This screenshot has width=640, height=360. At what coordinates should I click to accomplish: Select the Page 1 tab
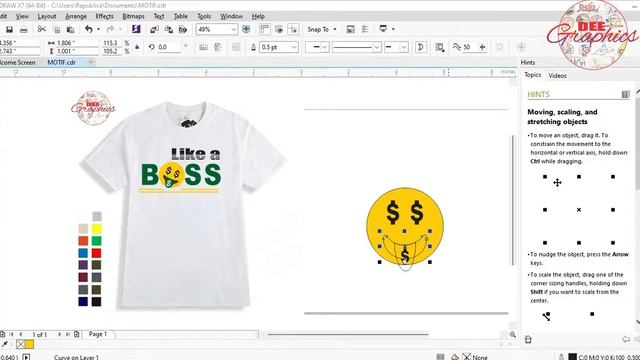point(98,334)
